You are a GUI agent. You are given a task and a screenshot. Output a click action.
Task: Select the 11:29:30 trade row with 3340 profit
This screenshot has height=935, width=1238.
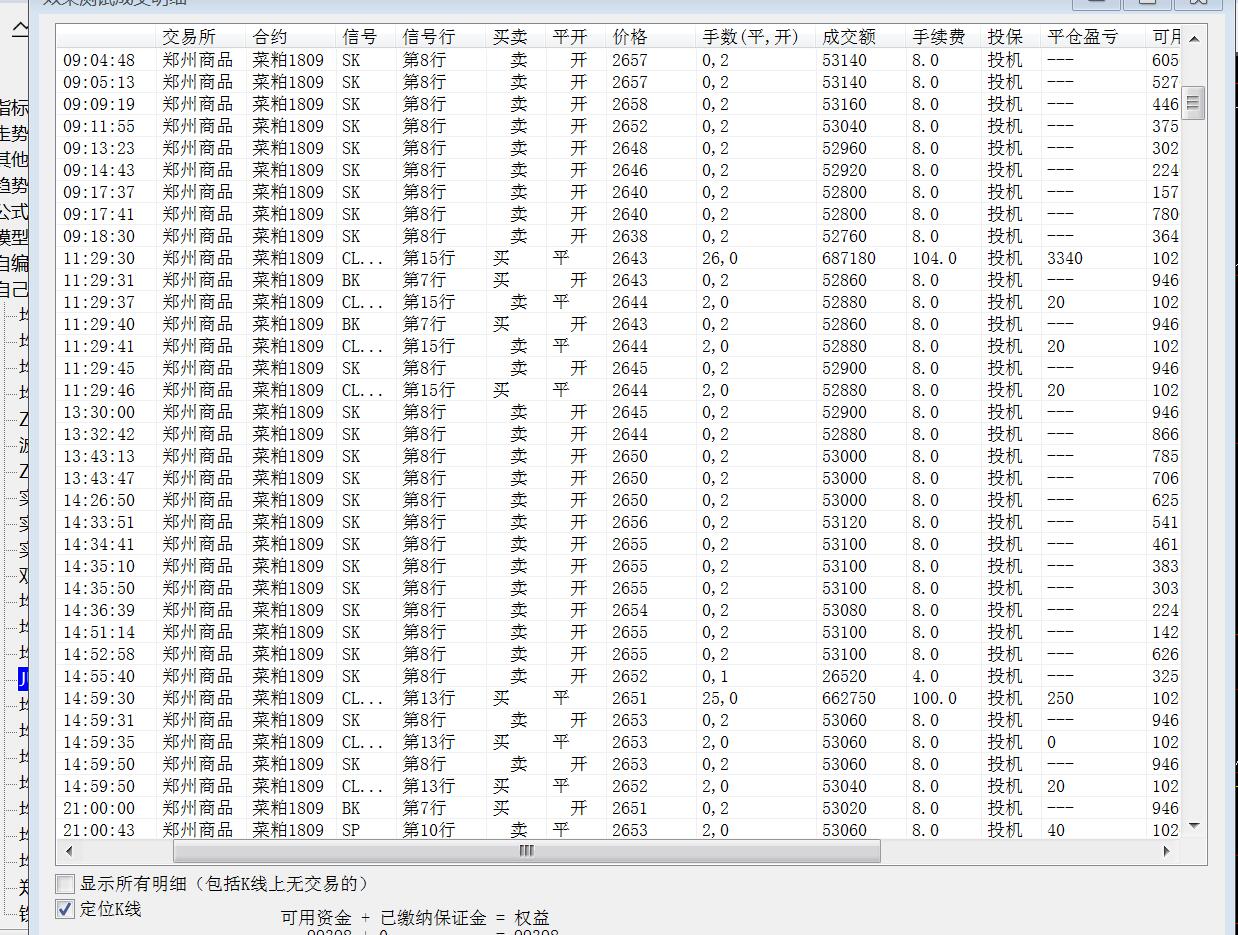coord(400,258)
